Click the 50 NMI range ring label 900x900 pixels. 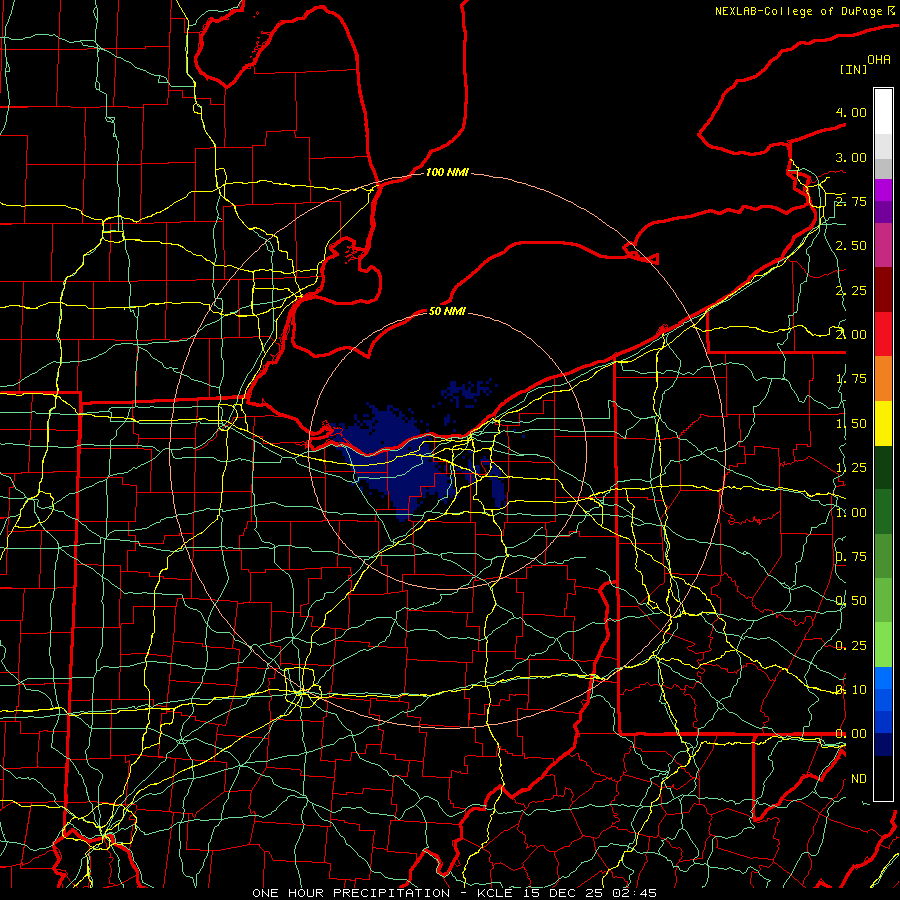pos(447,311)
